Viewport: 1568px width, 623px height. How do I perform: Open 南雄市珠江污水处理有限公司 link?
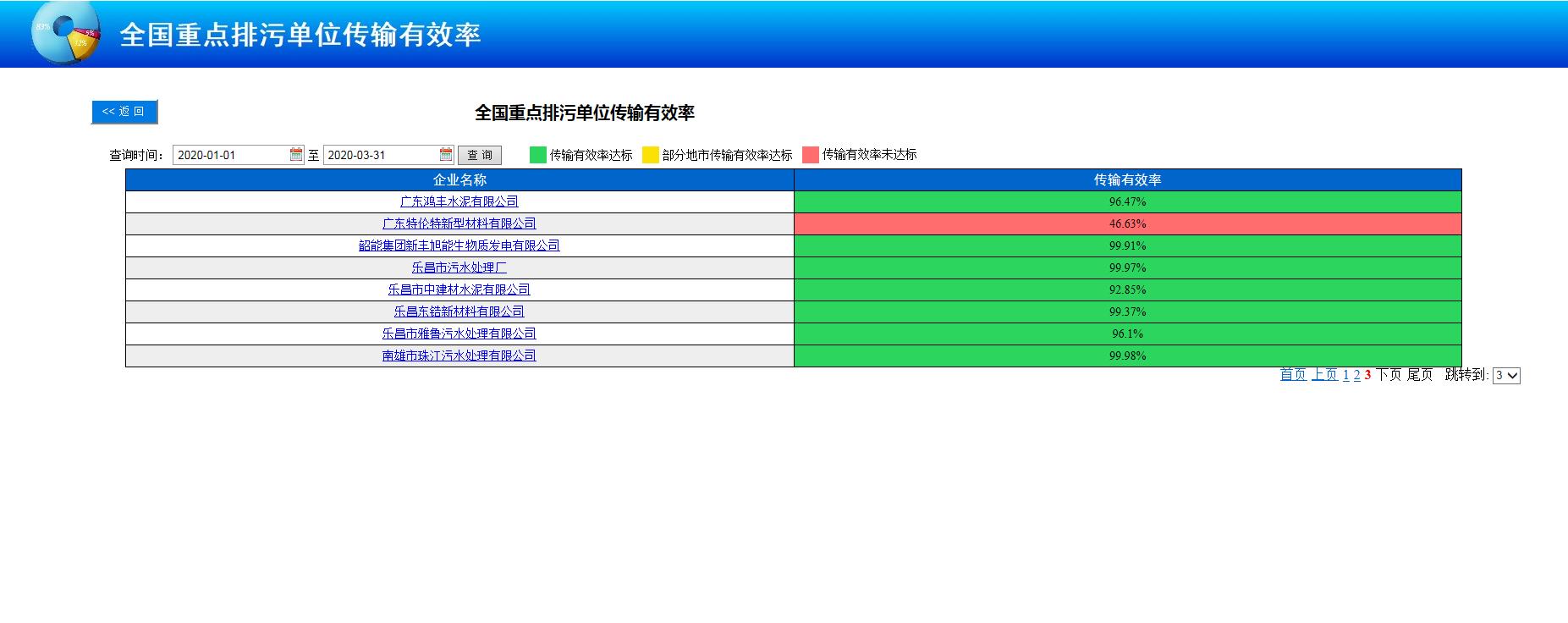point(459,356)
